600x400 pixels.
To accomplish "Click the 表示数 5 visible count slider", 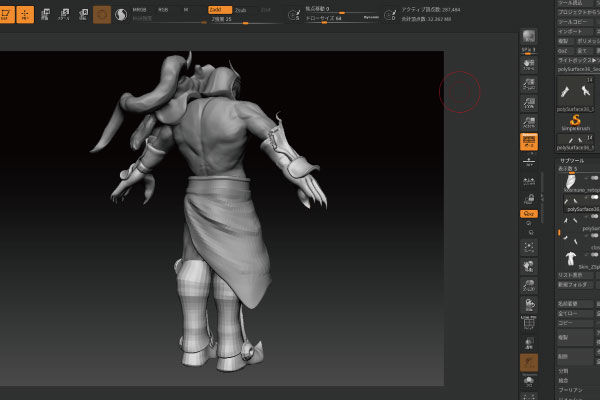I will point(578,169).
